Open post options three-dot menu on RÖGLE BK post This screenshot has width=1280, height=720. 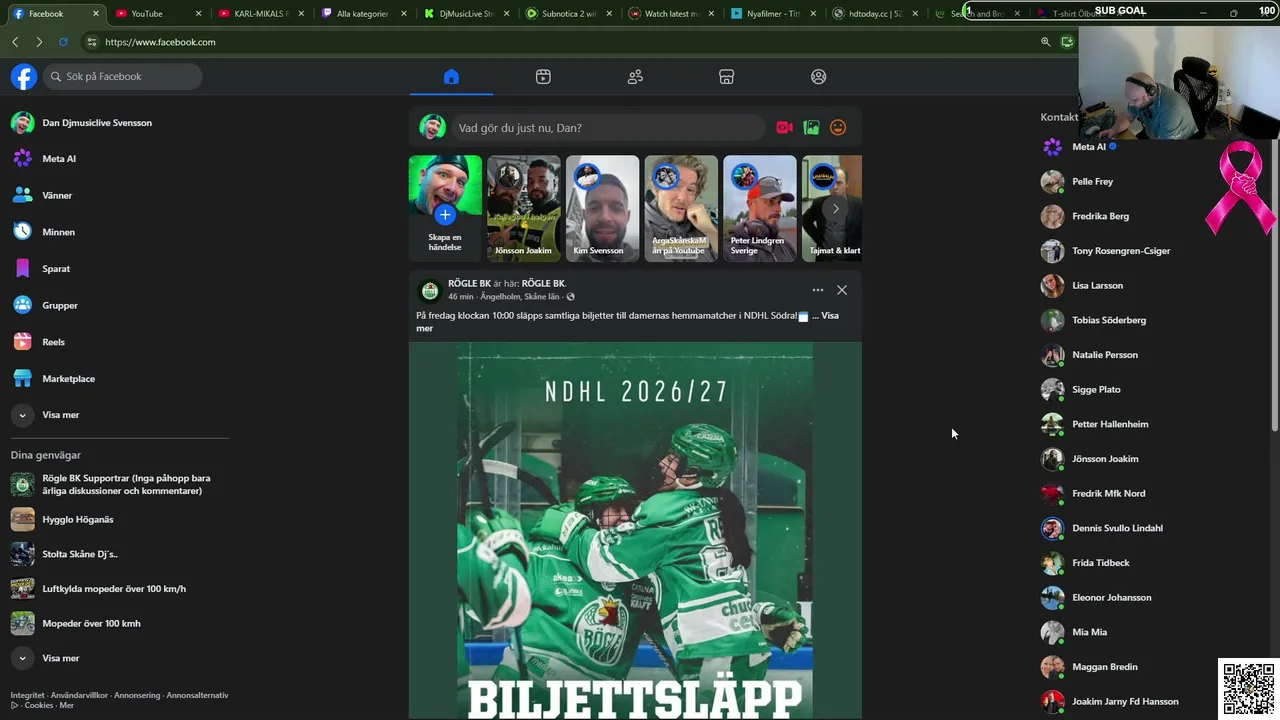click(x=818, y=290)
